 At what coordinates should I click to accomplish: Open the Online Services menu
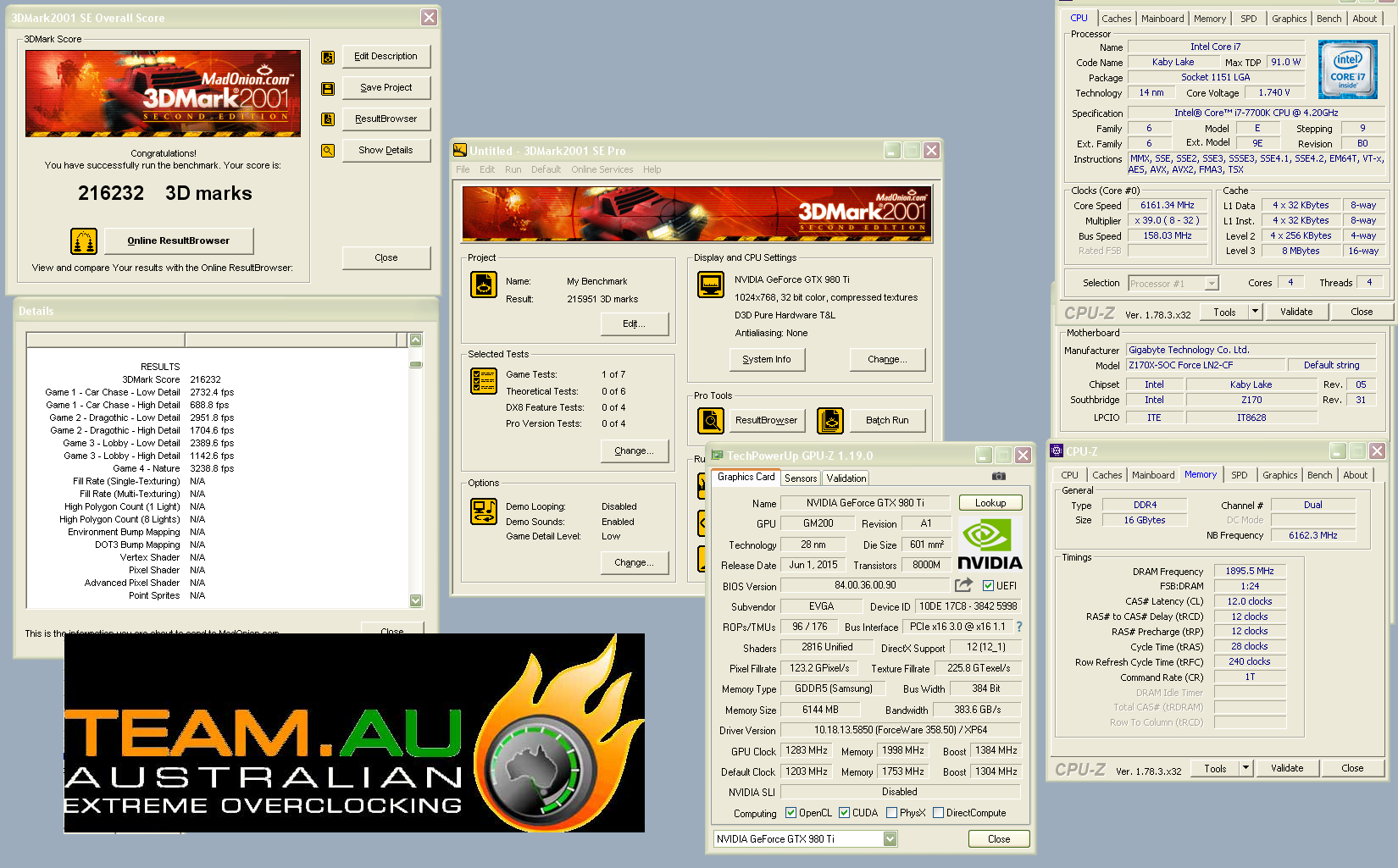pyautogui.click(x=602, y=169)
